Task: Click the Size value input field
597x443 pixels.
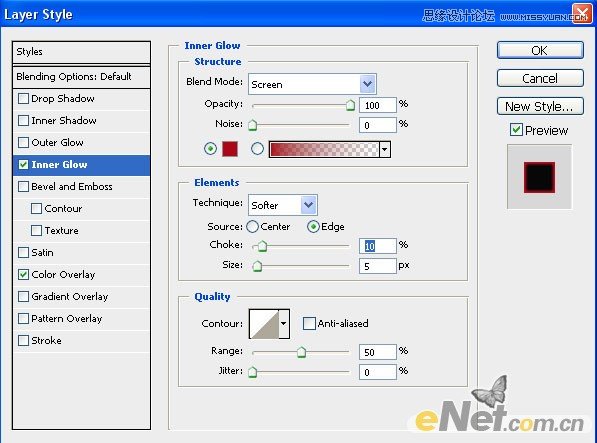Action: [377, 266]
